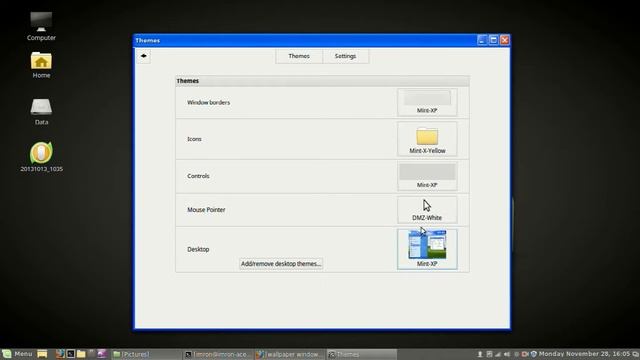Click the purple panel launcher icon
The width and height of the screenshot is (640, 360).
pyautogui.click(x=102, y=354)
